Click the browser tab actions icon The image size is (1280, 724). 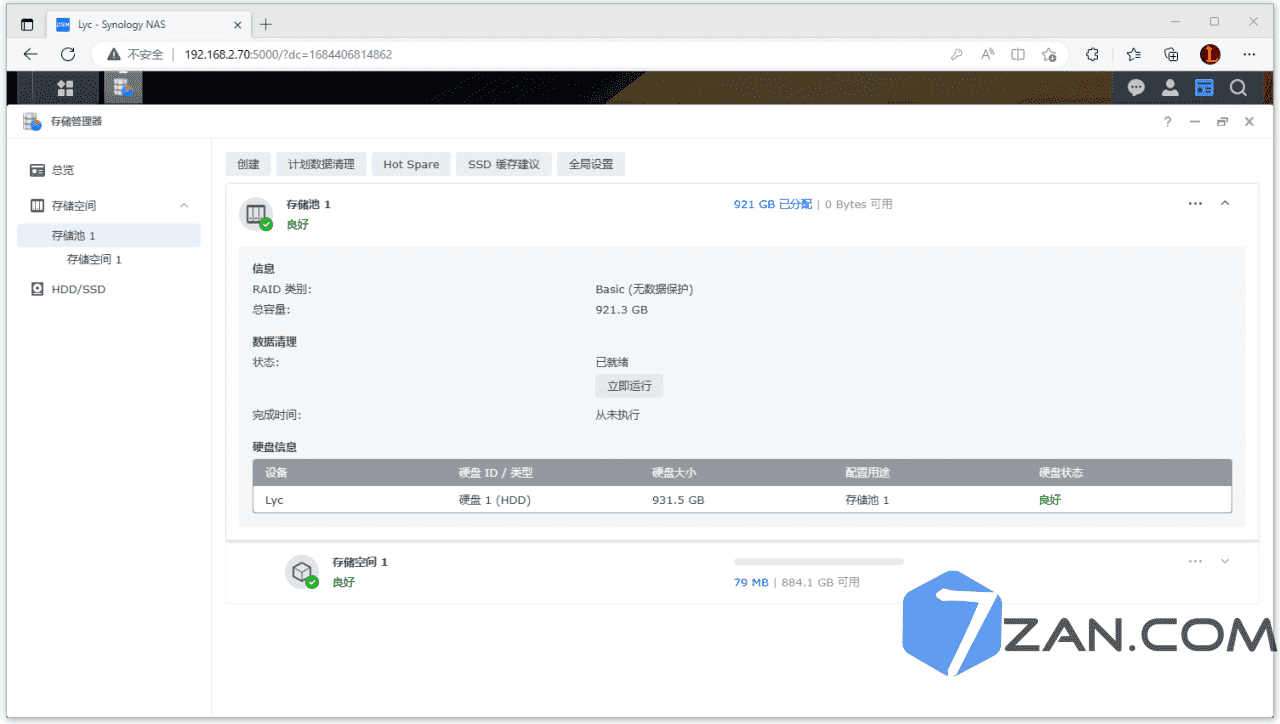coord(27,24)
